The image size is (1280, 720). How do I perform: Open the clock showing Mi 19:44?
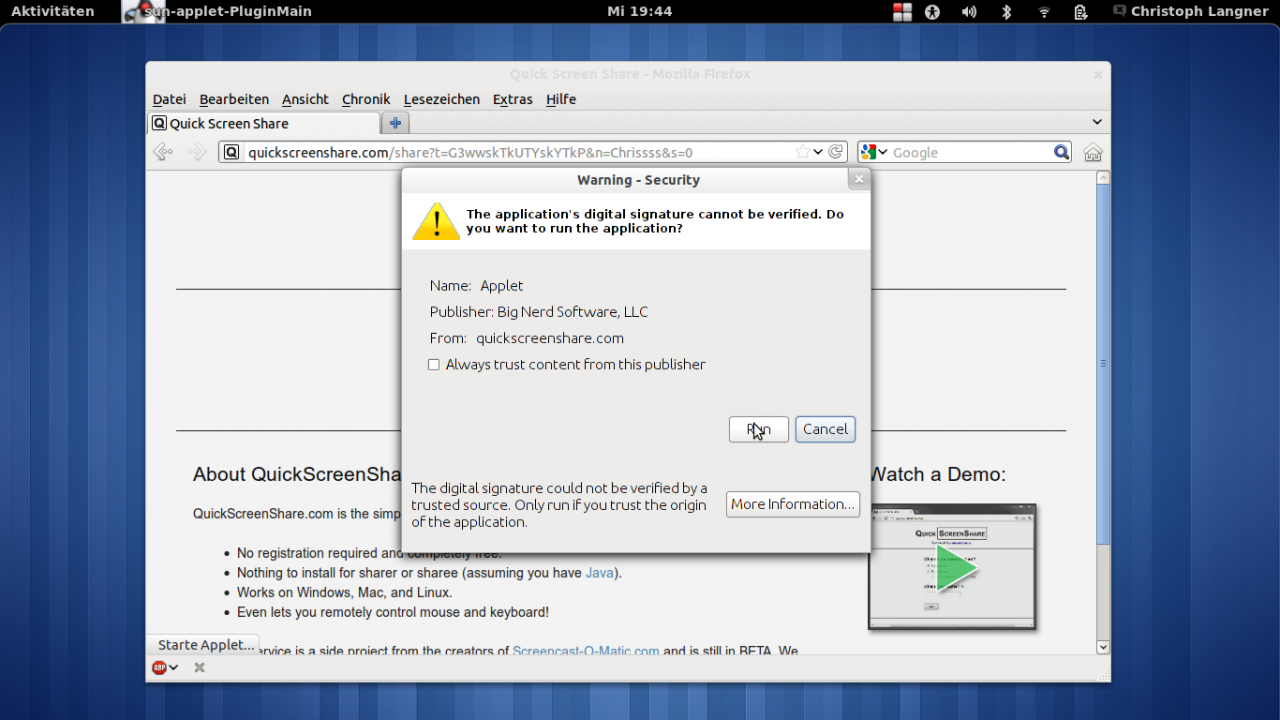tap(639, 11)
